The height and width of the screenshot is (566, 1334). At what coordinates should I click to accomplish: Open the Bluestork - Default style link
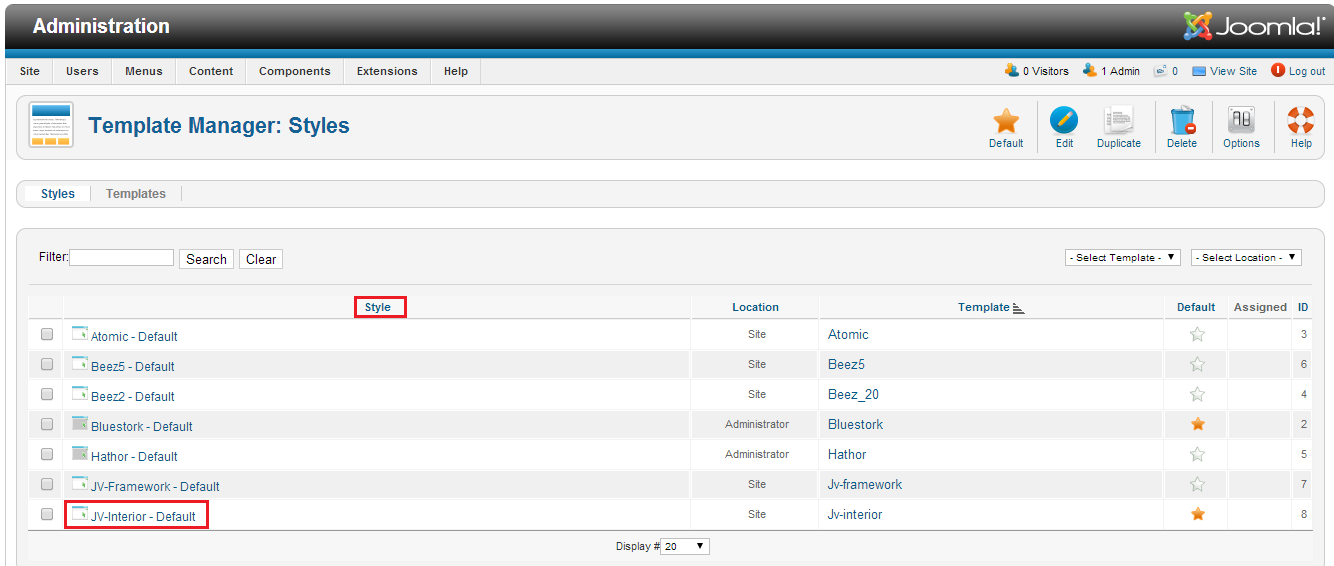tap(142, 427)
